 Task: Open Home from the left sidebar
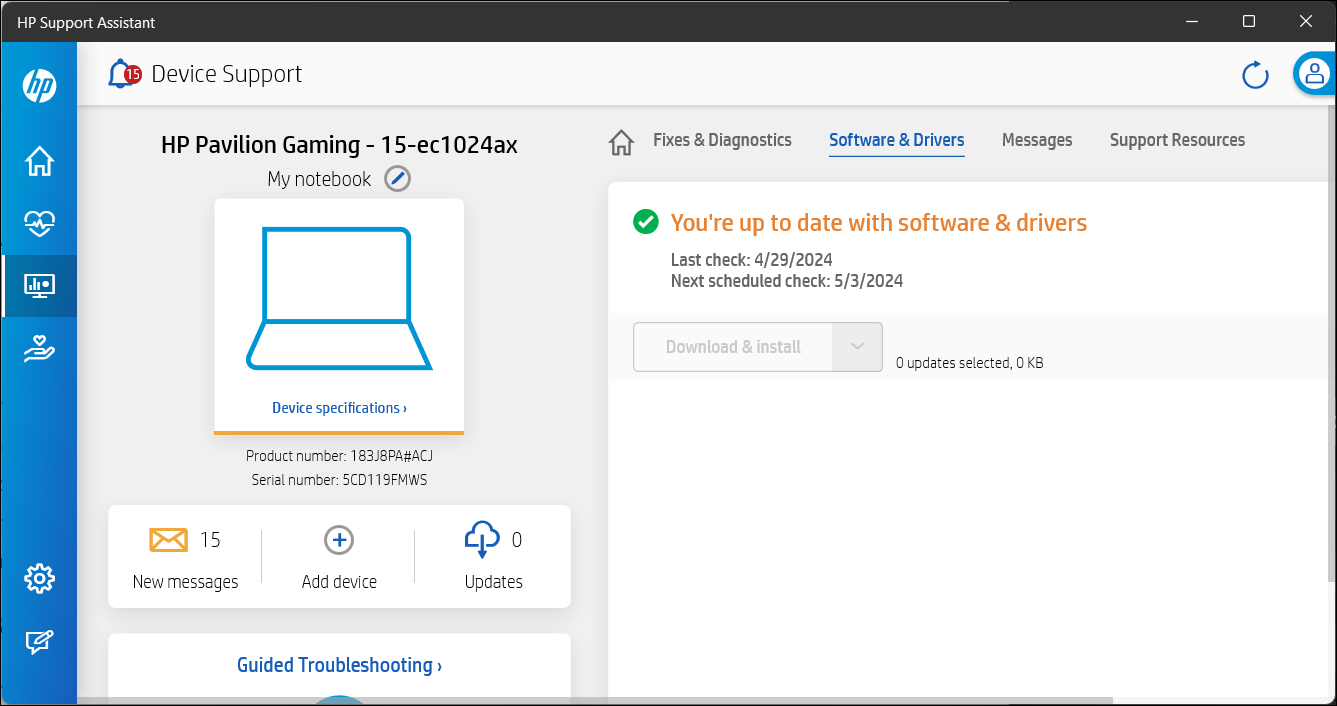[x=39, y=161]
